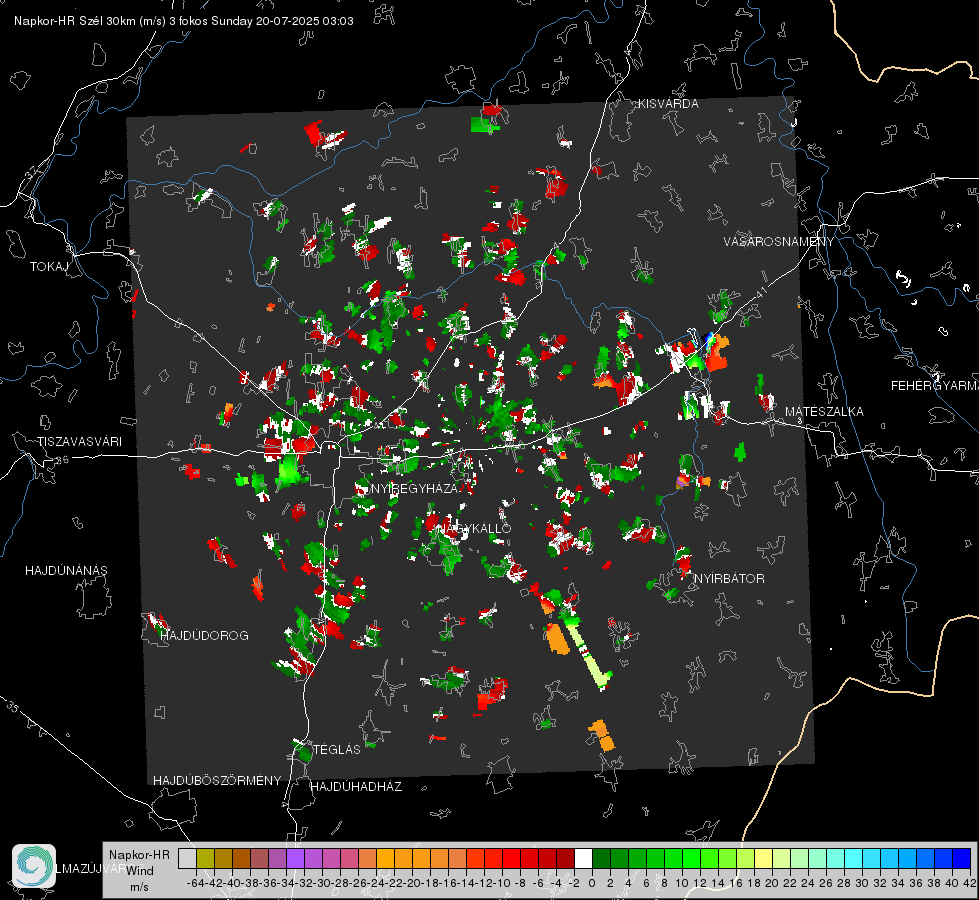Click the HAJDÚBÖSZÖRMÉNY town label
Screen dimensions: 979x900
[x=217, y=780]
